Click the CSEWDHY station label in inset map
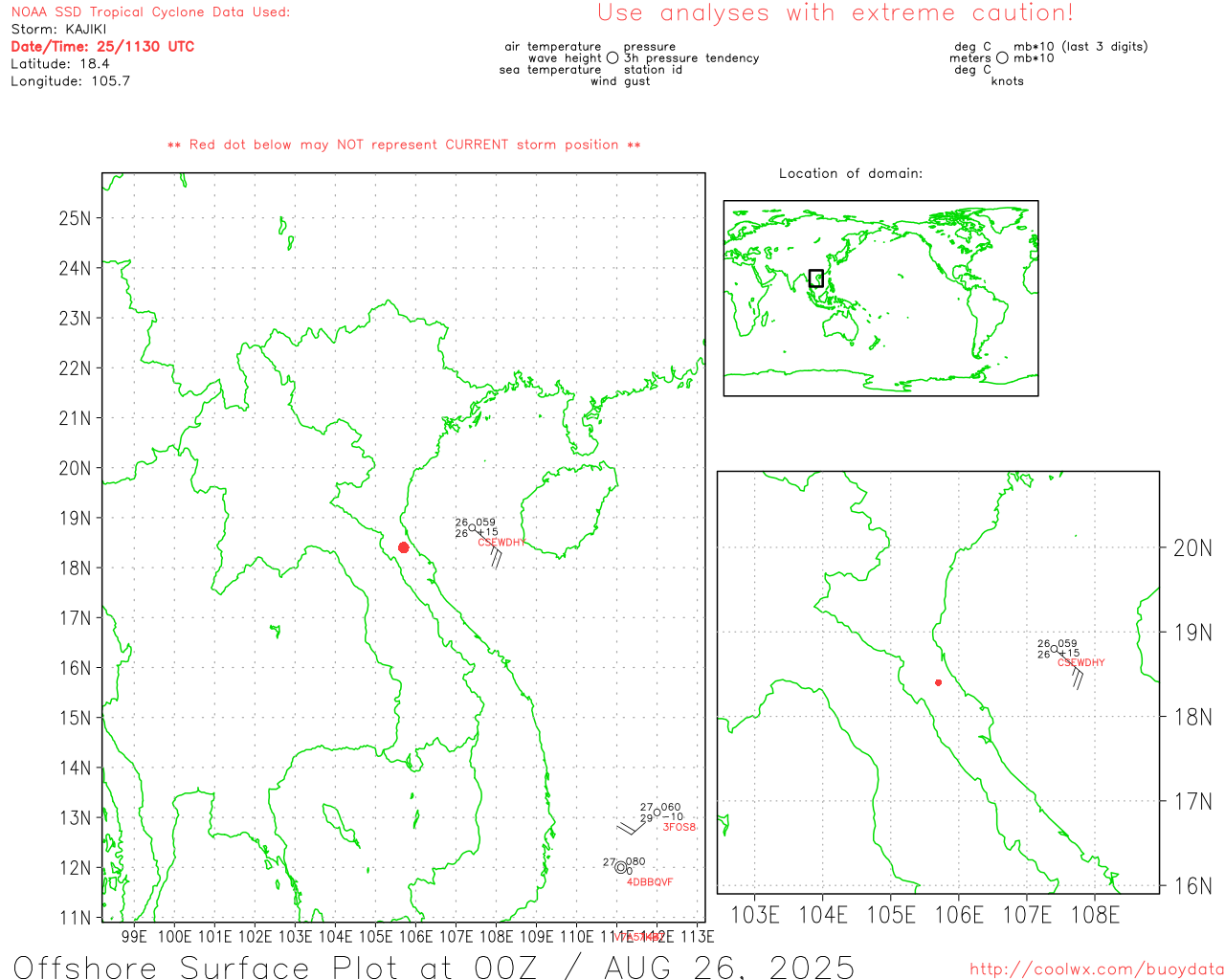Screen dimensions: 1225x980 tap(1081, 662)
